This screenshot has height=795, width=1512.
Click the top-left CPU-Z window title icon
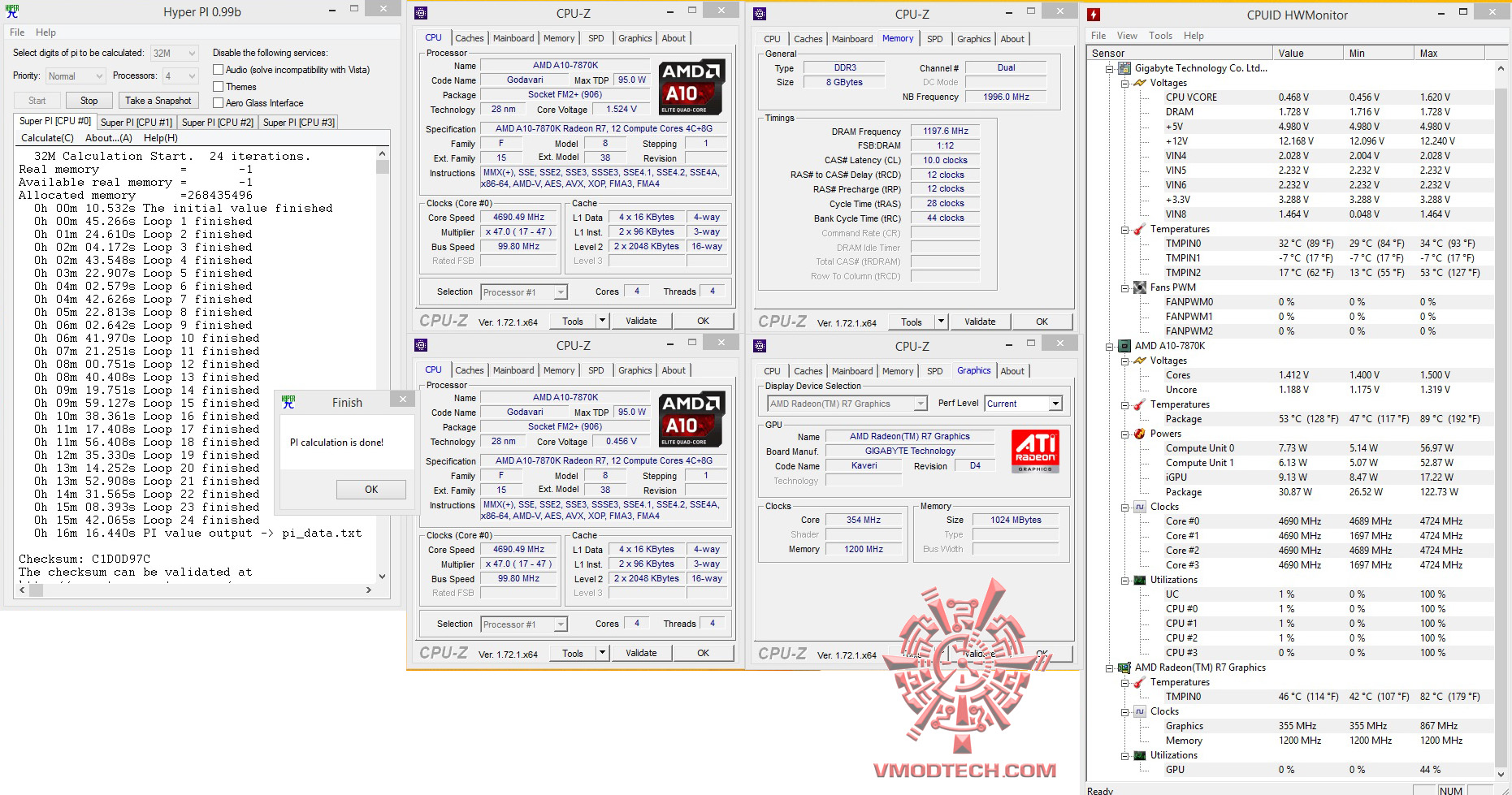tap(421, 13)
